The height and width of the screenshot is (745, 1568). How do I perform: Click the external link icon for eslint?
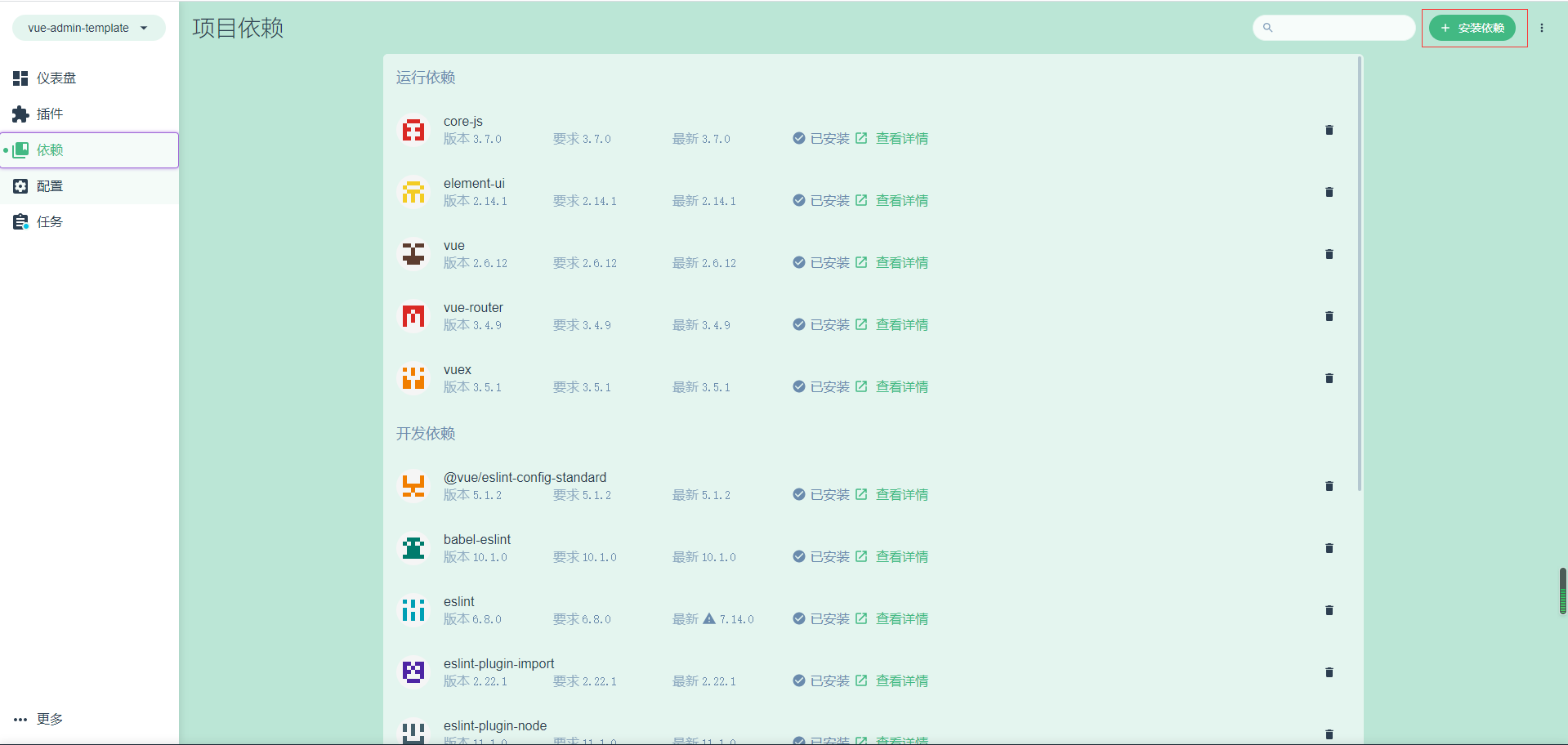point(861,618)
